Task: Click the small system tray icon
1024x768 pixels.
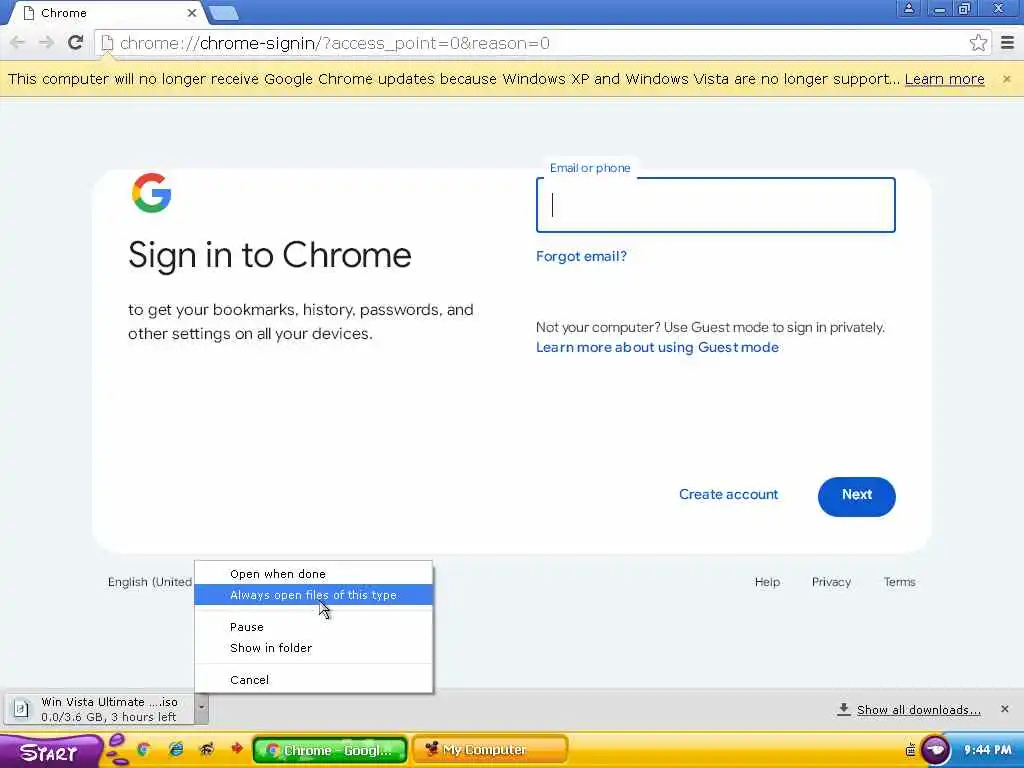Action: (x=910, y=750)
